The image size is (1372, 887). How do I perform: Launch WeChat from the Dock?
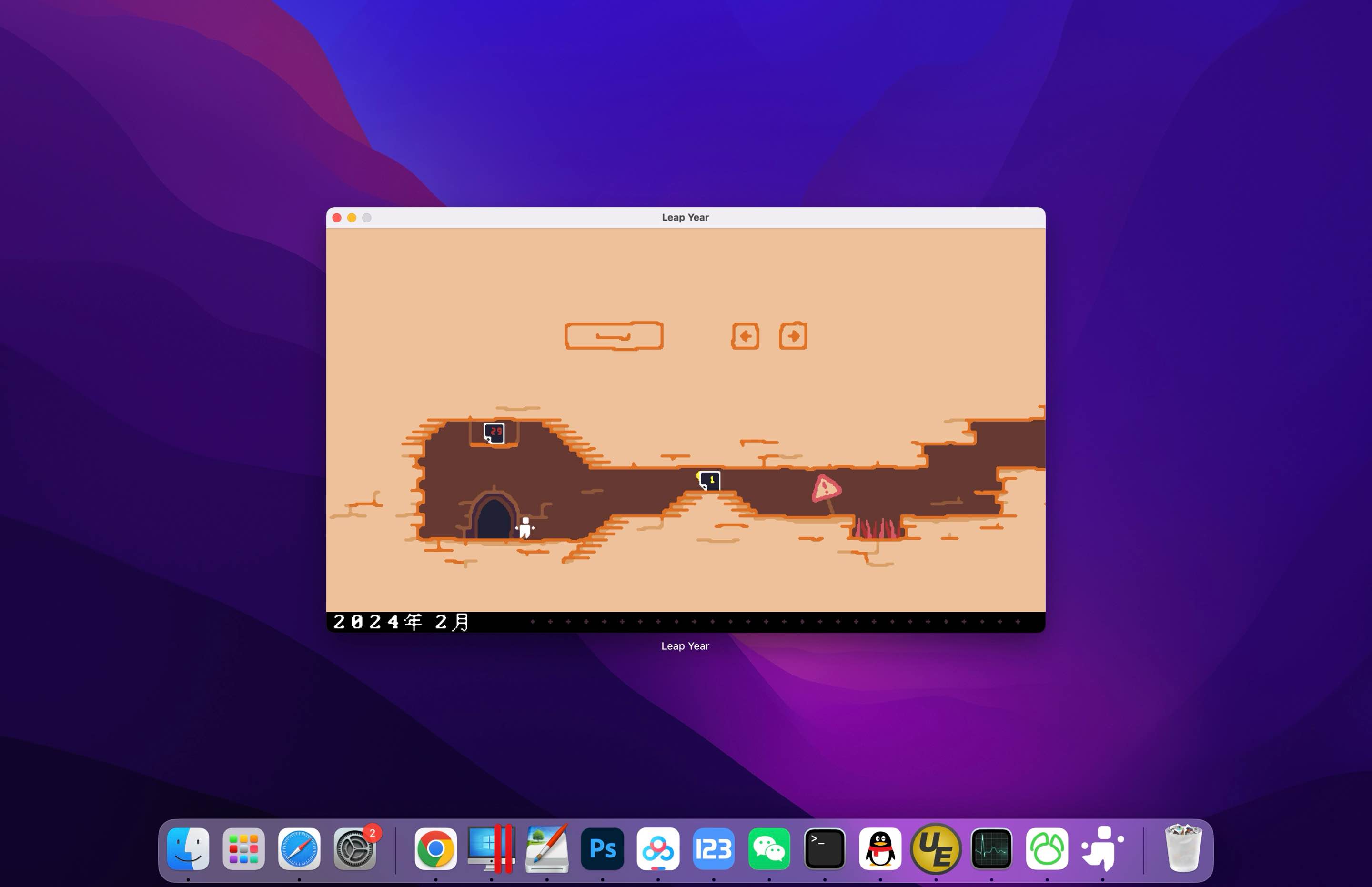[769, 848]
